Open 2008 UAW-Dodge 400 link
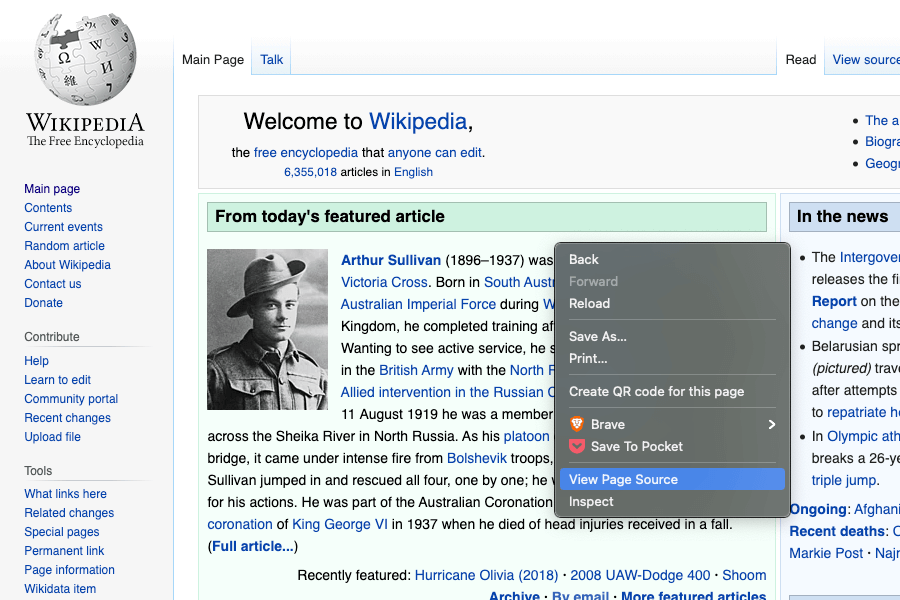The height and width of the screenshot is (600, 900). click(640, 575)
